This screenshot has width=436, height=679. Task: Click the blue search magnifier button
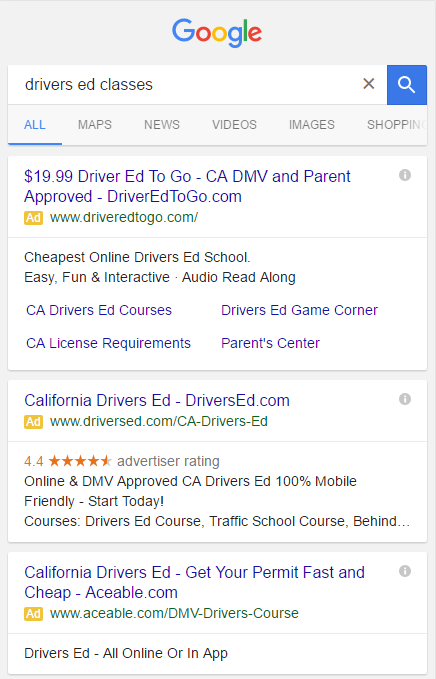click(x=407, y=85)
